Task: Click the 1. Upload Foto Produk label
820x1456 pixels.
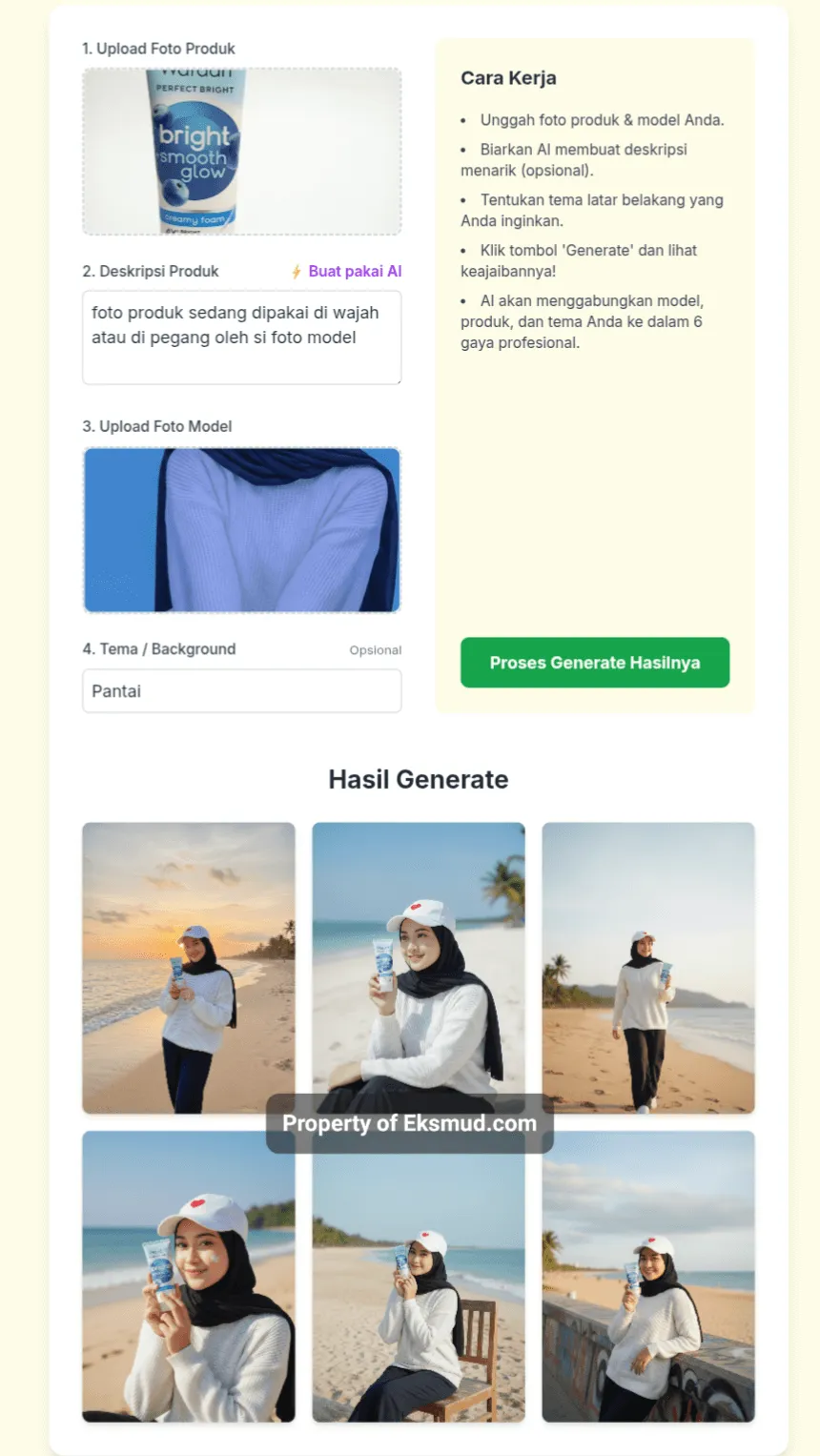Action: (158, 49)
